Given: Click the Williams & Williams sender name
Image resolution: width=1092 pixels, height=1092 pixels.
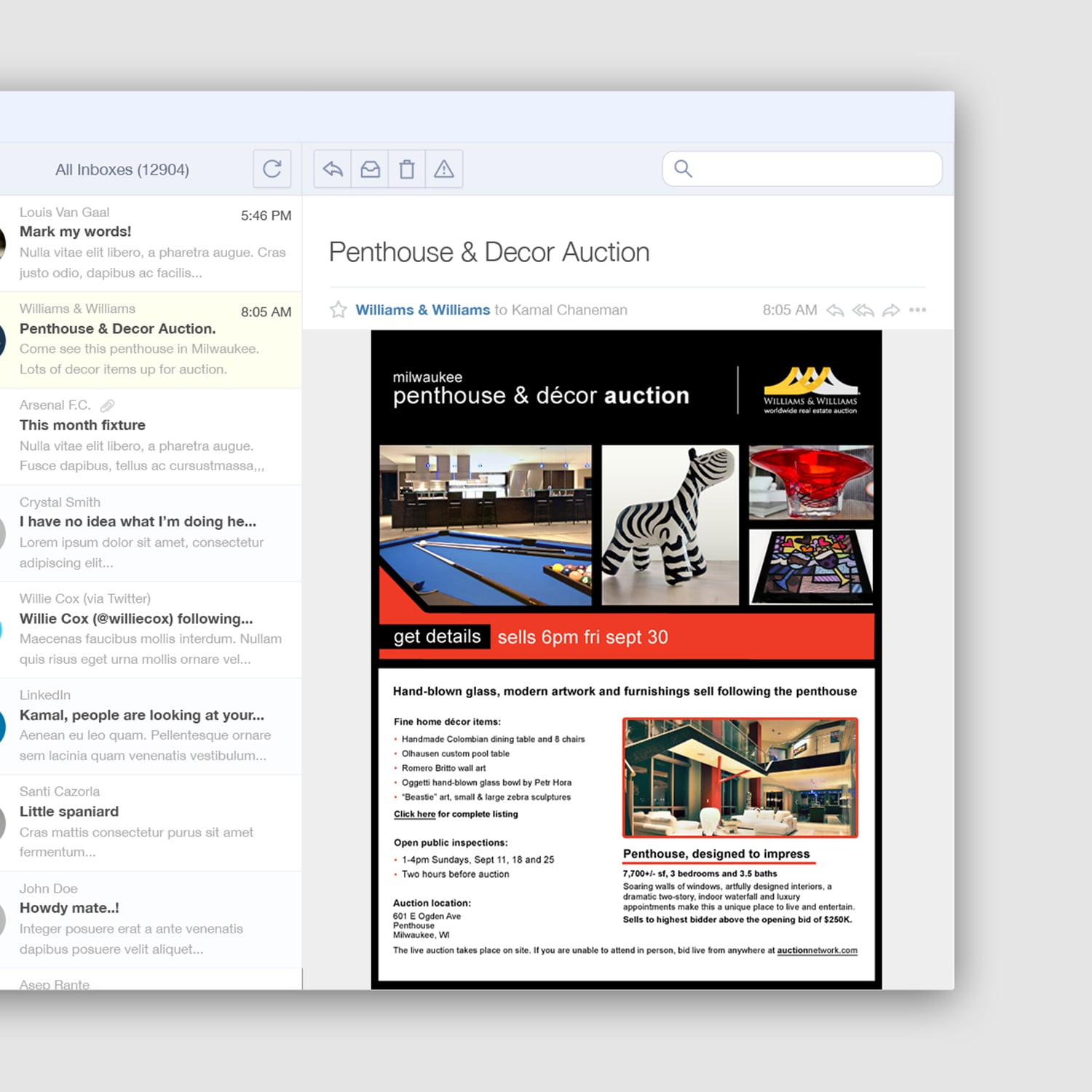Looking at the screenshot, I should click(x=422, y=310).
